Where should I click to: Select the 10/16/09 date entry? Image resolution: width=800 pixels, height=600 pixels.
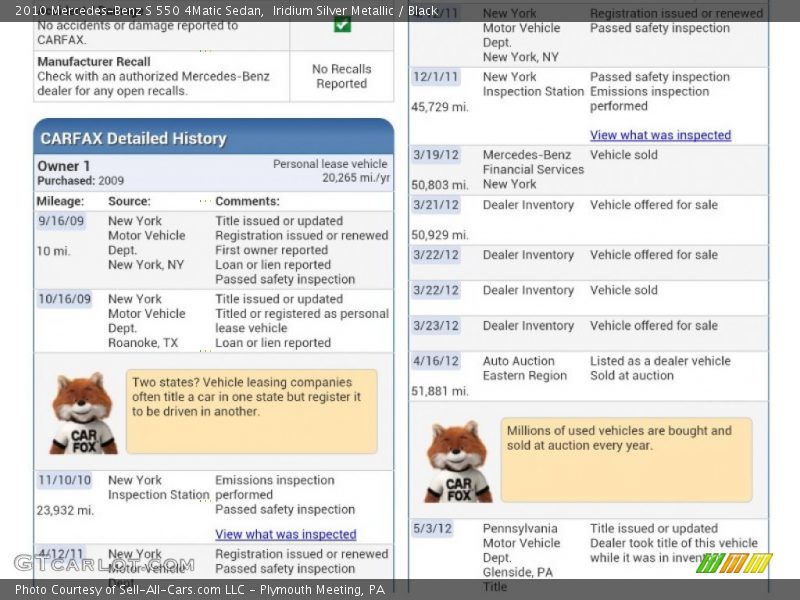click(65, 299)
